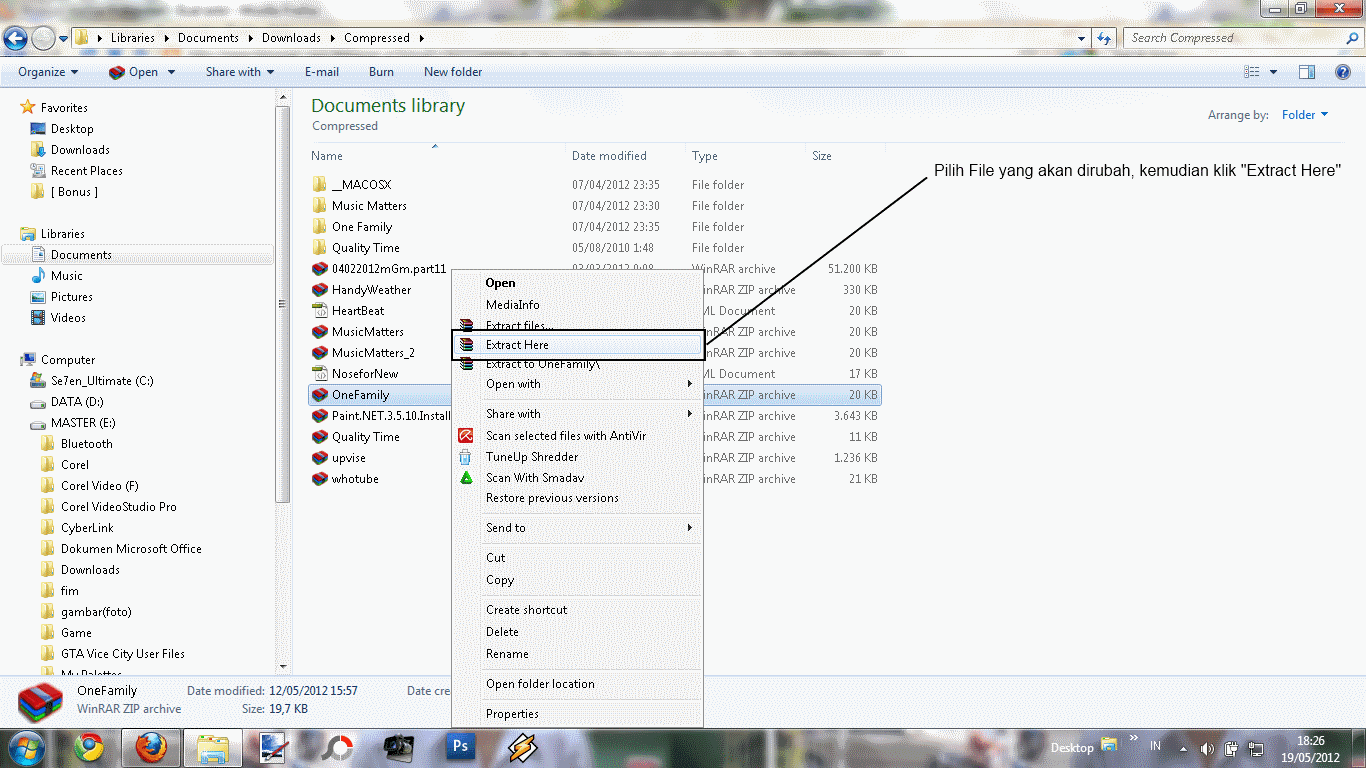
Task: Open the GTA Vice City User Files folder
Action: [122, 654]
